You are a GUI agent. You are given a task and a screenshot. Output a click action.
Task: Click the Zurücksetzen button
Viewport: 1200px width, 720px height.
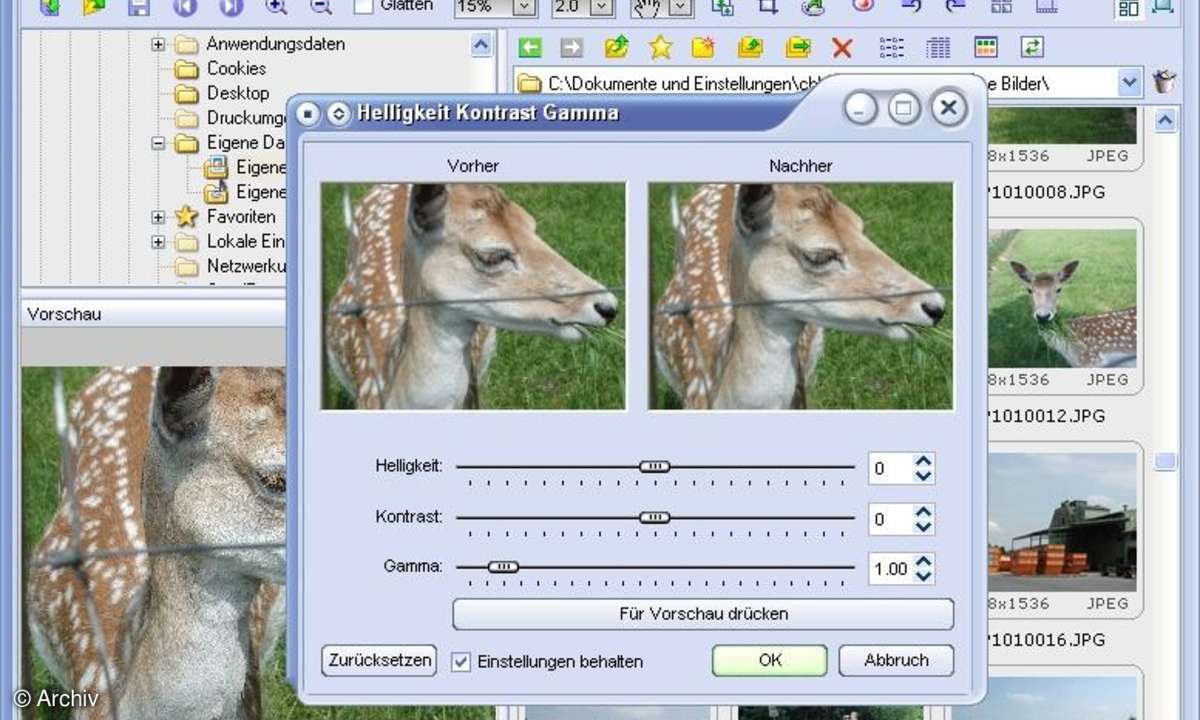pyautogui.click(x=379, y=660)
